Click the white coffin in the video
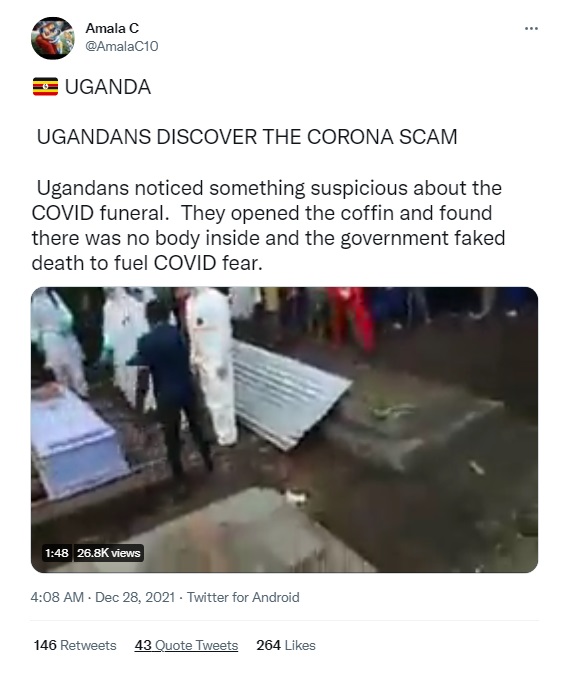 75,440
